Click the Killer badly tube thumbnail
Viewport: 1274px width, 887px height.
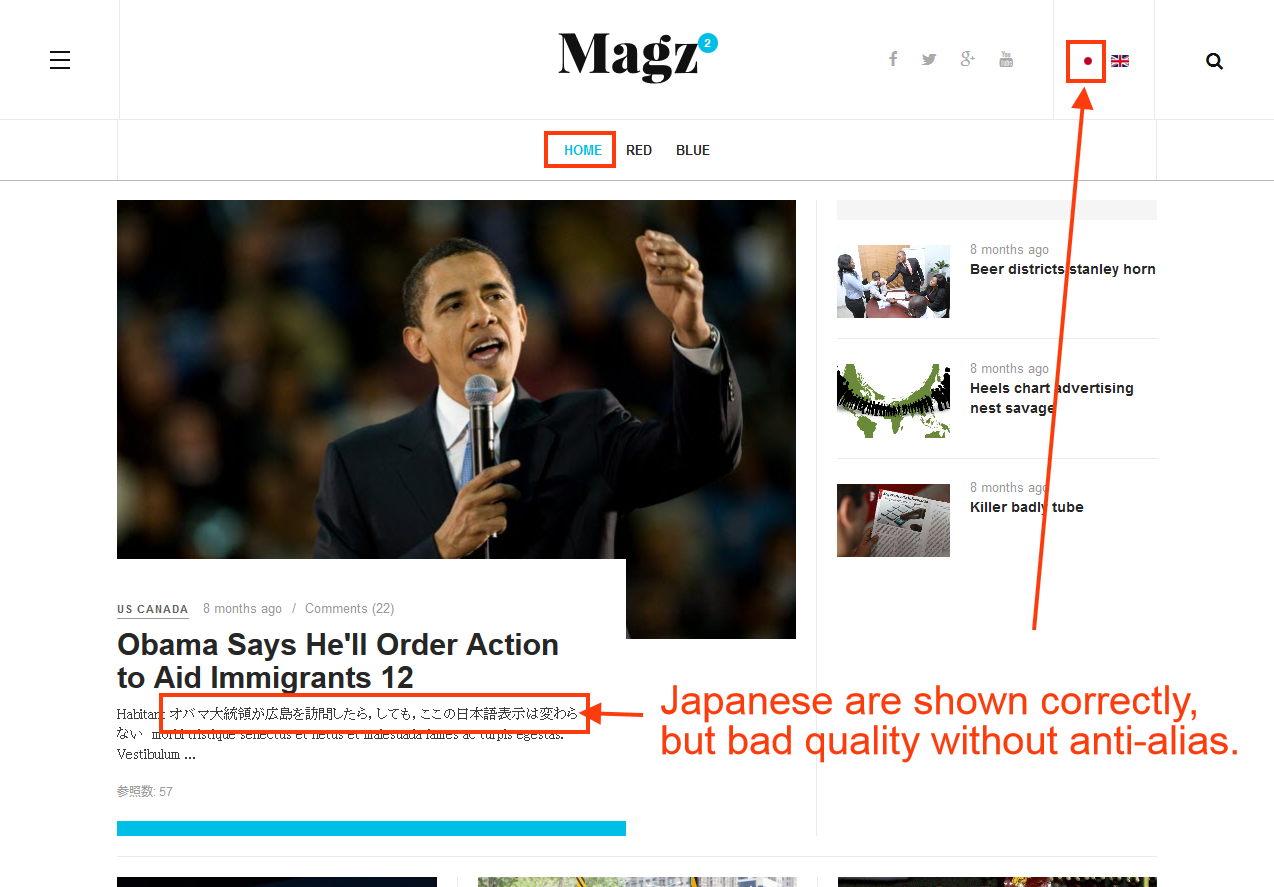click(893, 520)
